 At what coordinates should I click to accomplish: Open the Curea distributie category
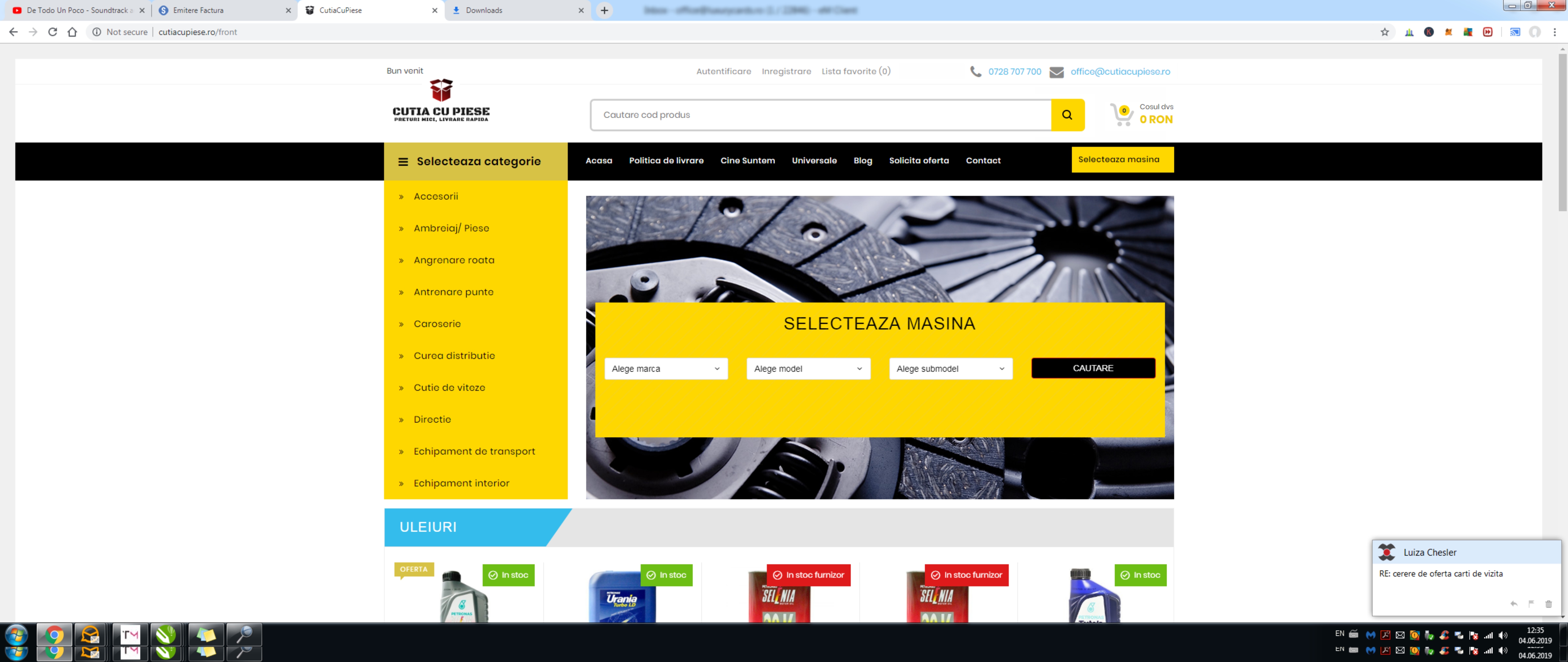tap(454, 356)
